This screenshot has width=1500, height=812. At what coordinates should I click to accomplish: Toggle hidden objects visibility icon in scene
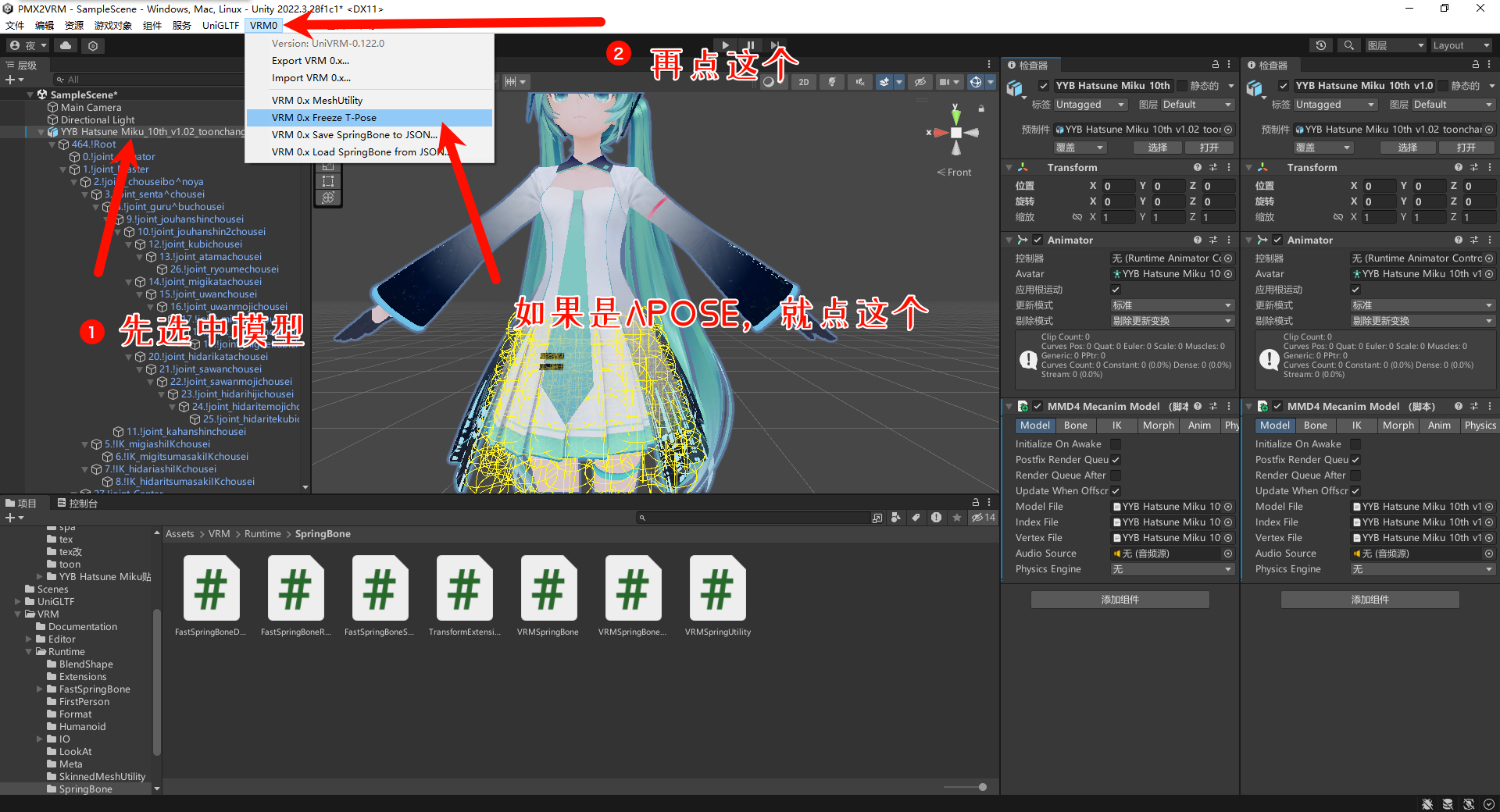[x=920, y=82]
